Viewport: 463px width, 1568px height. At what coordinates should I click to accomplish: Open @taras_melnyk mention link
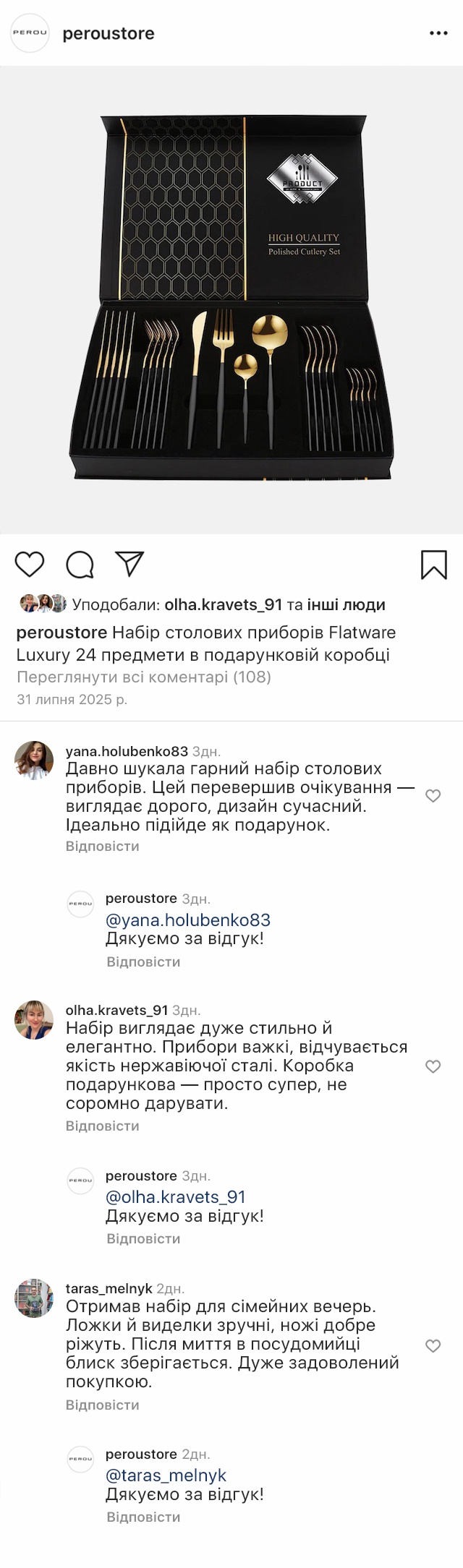166,1475
